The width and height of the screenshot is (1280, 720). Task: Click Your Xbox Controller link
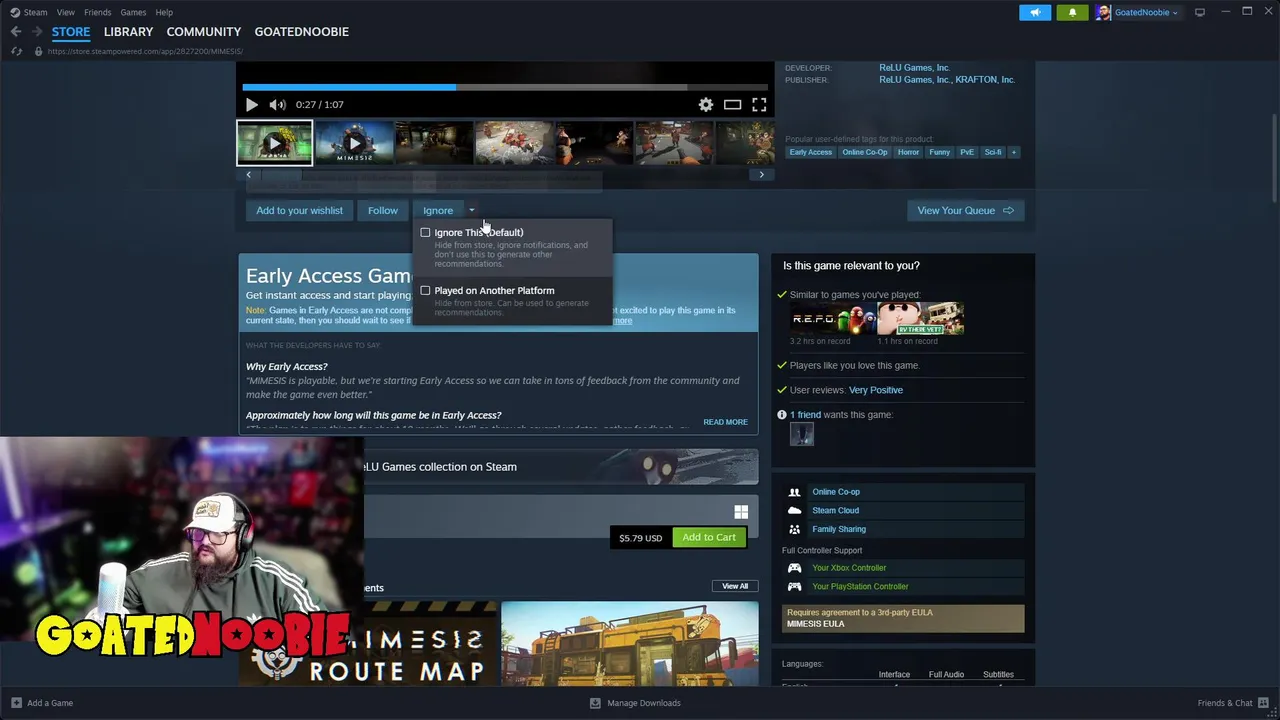click(849, 568)
